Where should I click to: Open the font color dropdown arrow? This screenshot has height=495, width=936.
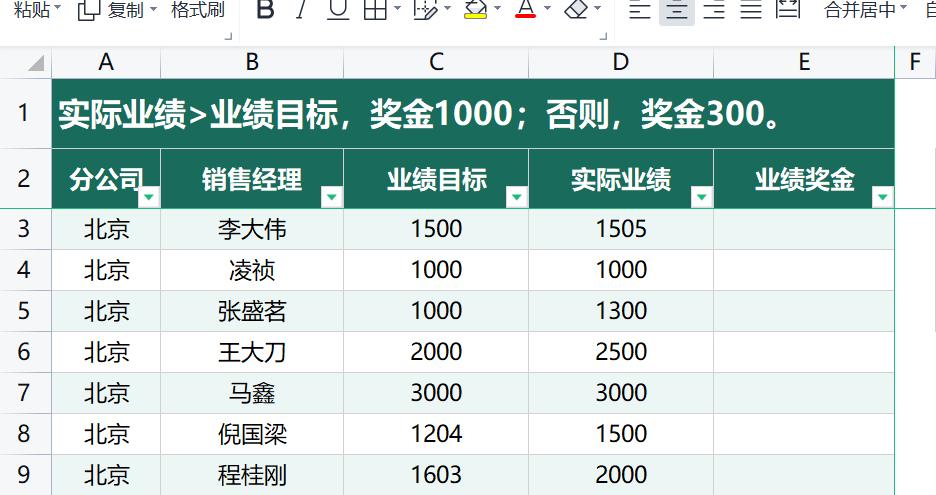point(547,9)
